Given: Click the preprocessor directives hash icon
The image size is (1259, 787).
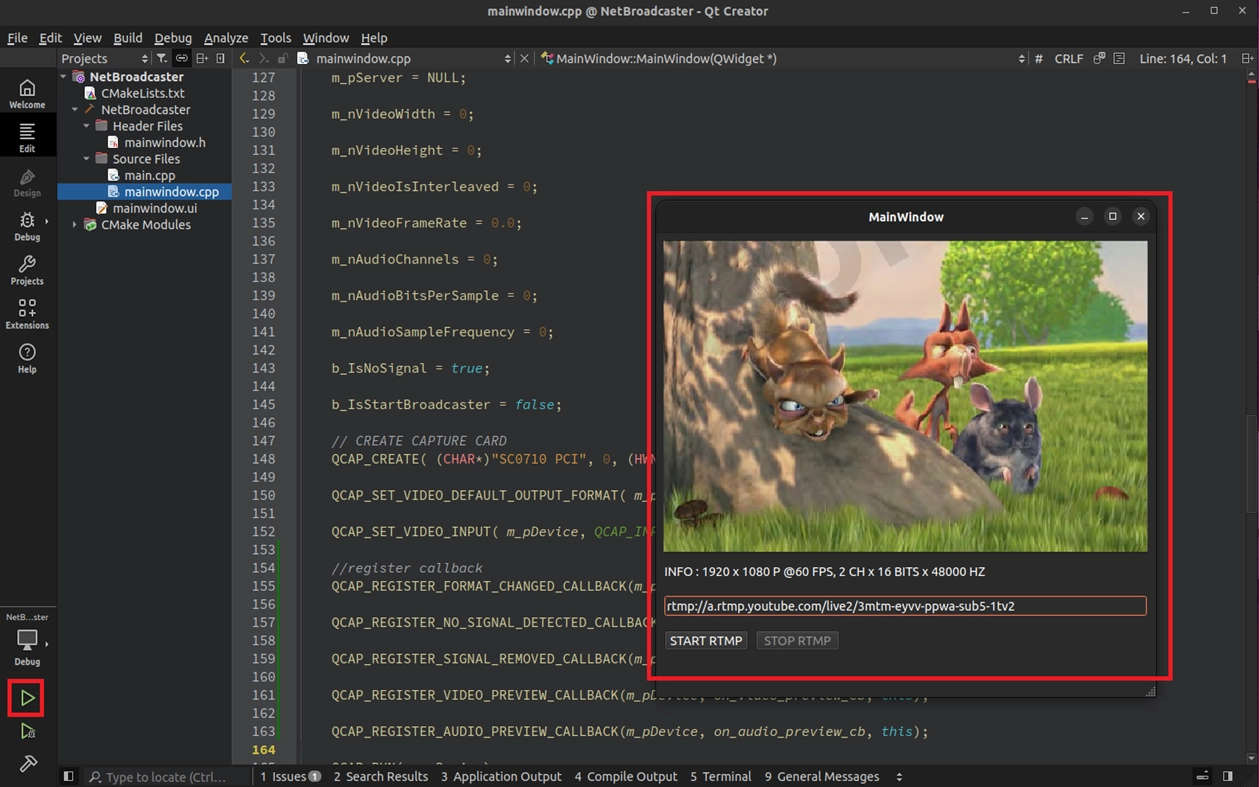Looking at the screenshot, I should 1038,59.
